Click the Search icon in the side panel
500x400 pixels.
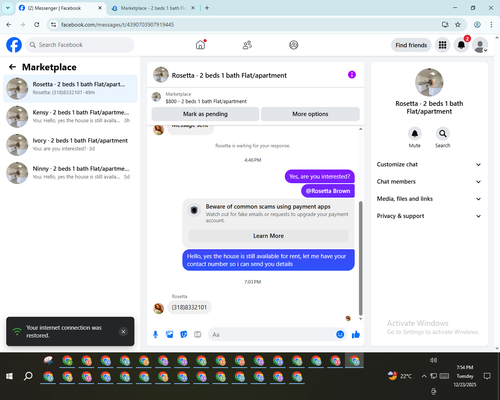443,134
